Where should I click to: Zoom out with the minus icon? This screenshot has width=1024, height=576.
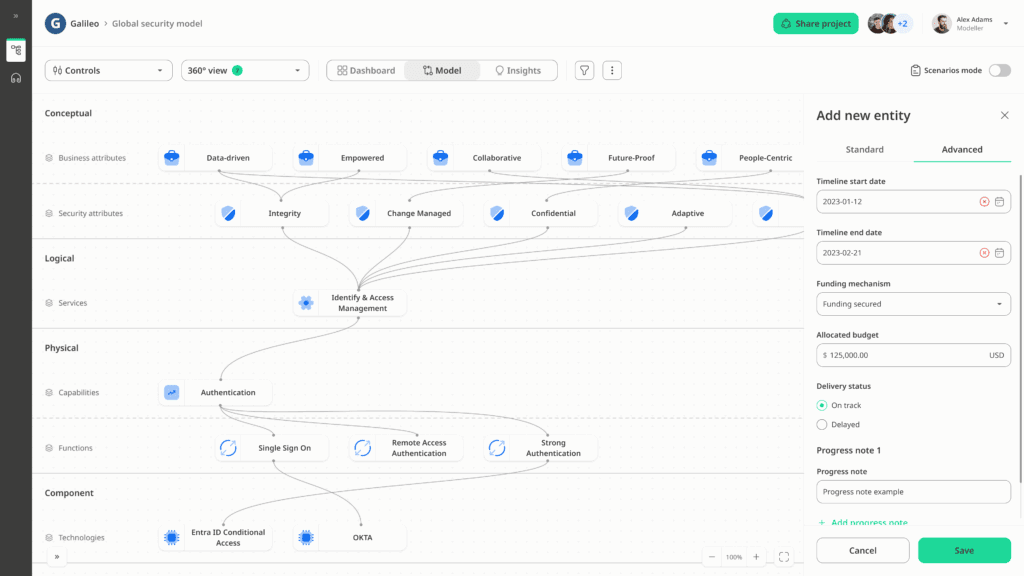point(712,557)
